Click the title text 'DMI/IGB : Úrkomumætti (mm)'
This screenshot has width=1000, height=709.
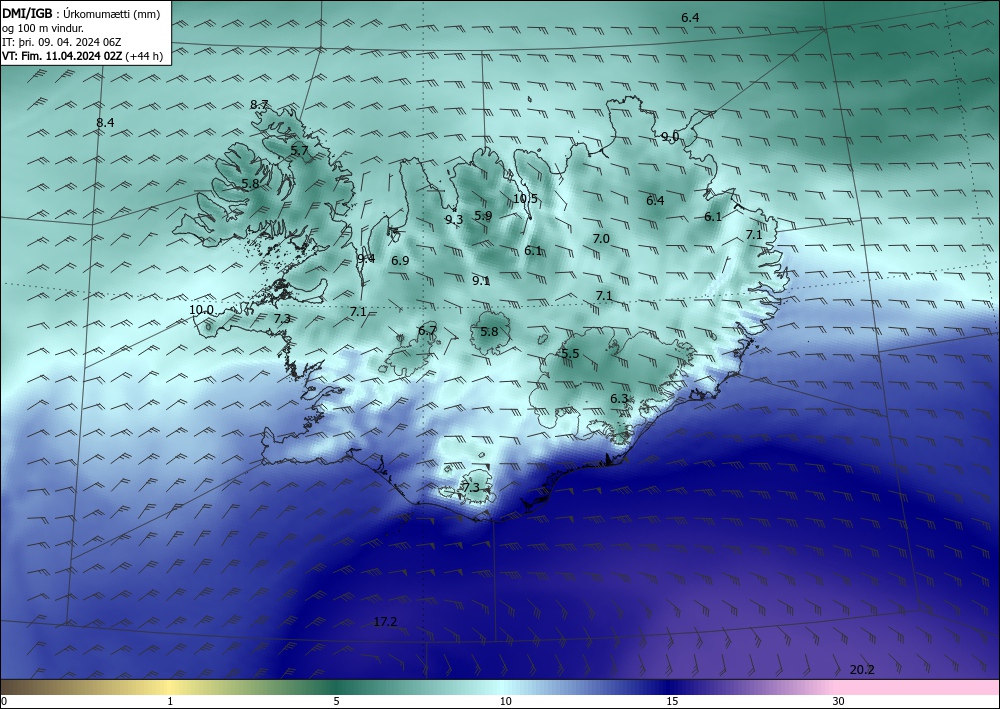pyautogui.click(x=81, y=13)
